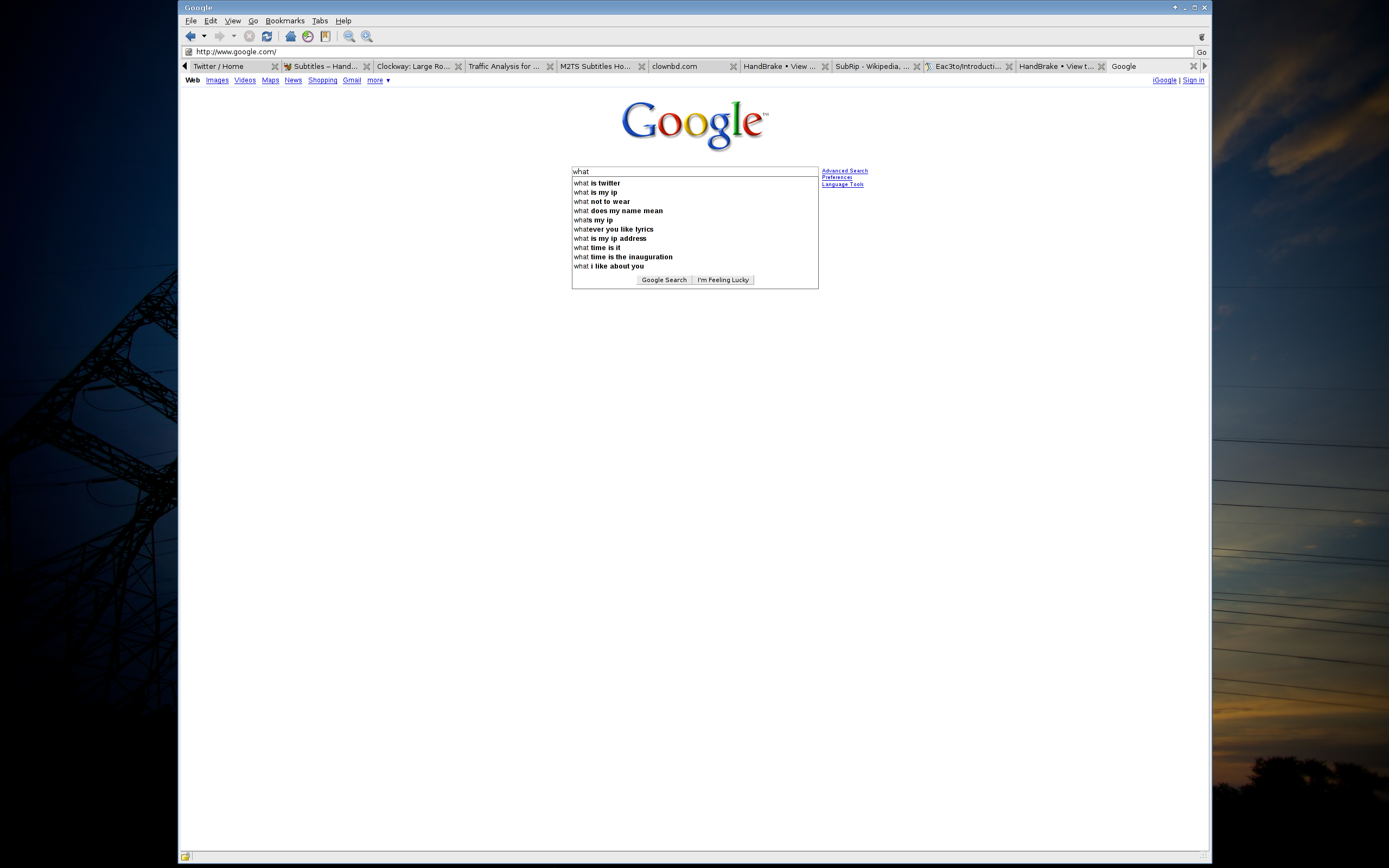Select suggestion 'whatever you like lyrics'
Image resolution: width=1389 pixels, height=868 pixels.
[694, 229]
